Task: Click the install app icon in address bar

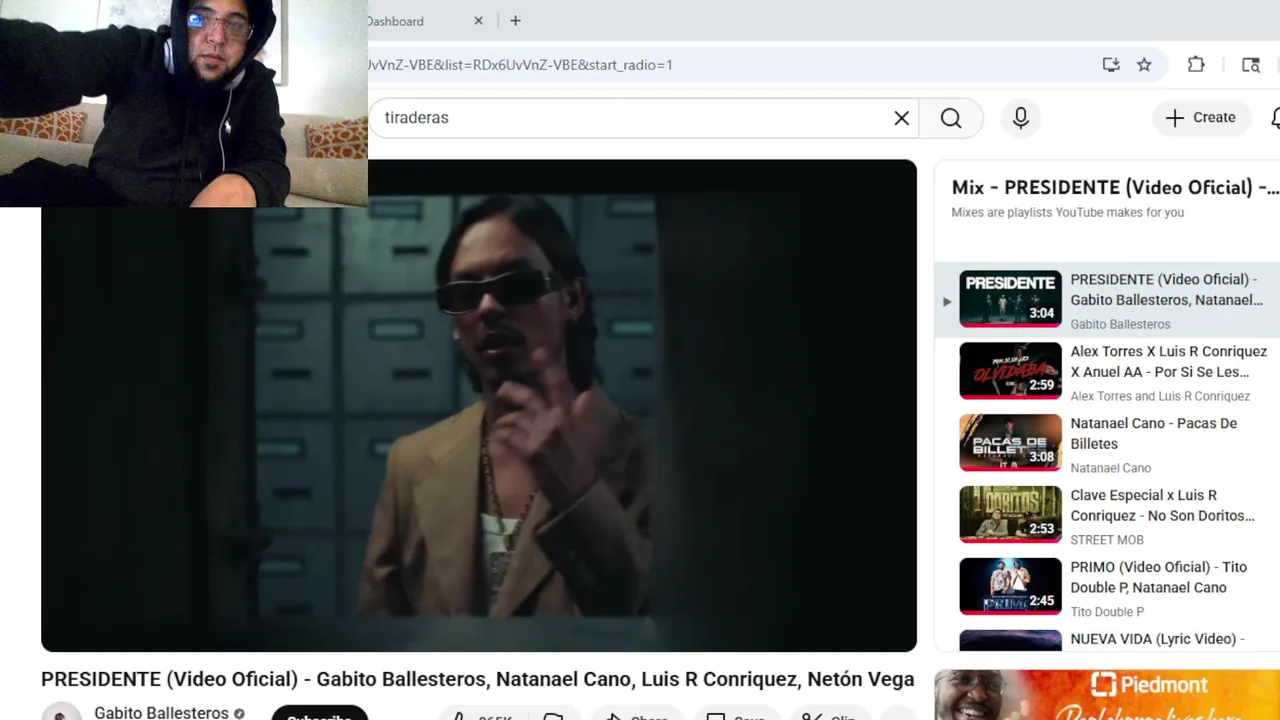Action: pyautogui.click(x=1111, y=65)
